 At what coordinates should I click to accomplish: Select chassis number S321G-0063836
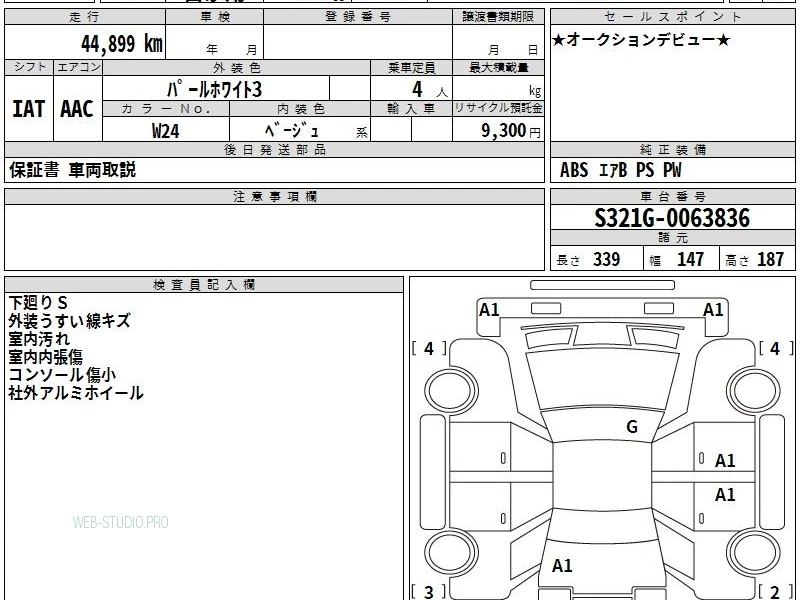[x=672, y=218]
